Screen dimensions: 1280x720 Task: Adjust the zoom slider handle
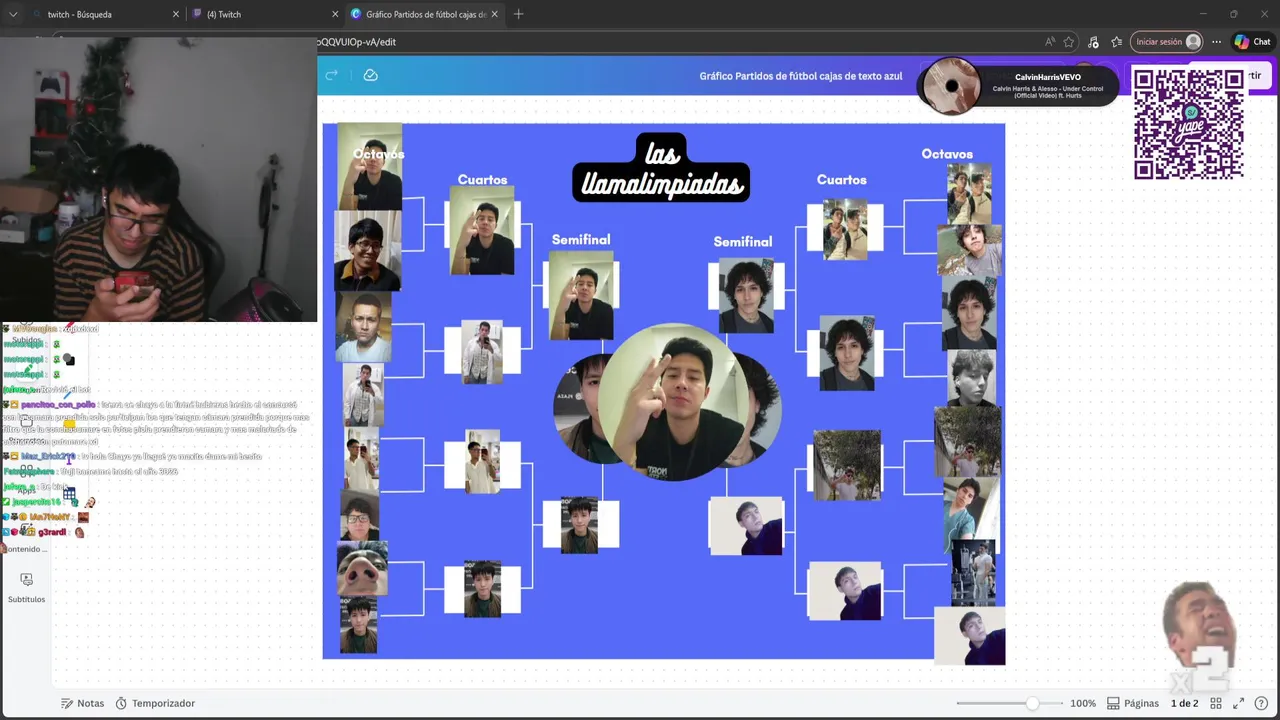coord(1031,703)
